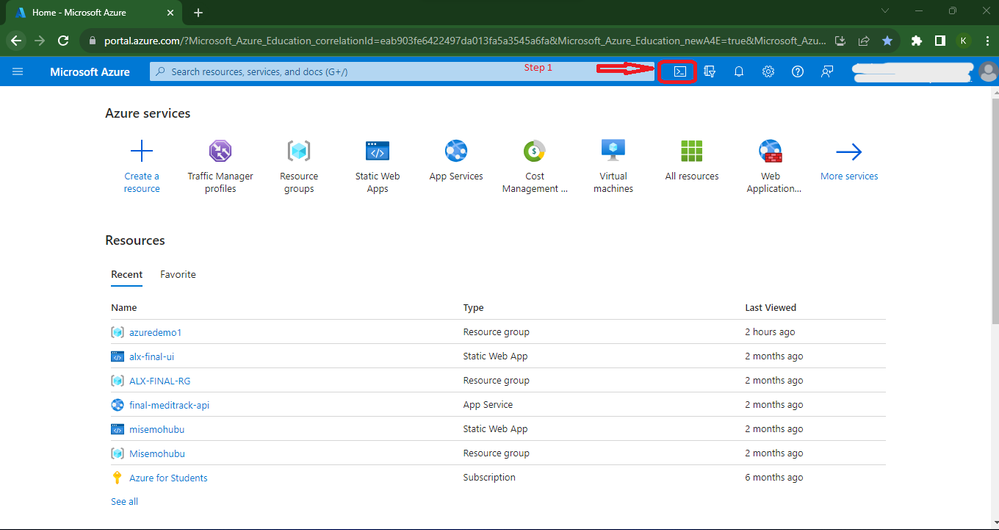This screenshot has width=999, height=530.
Task: Click the Microsoft Azure home title
Action: [90, 72]
